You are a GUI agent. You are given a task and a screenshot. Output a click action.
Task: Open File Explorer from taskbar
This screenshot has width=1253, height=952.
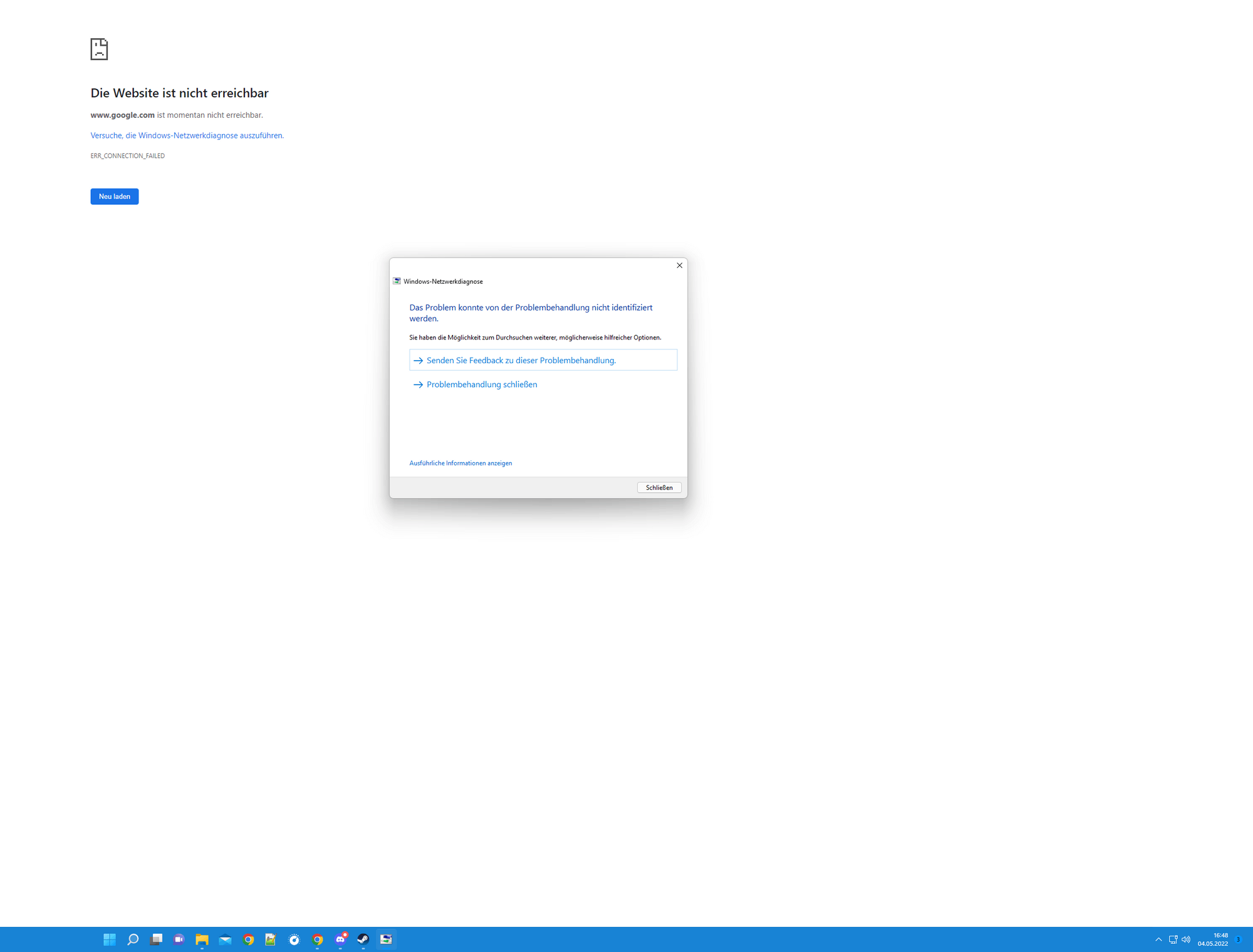pyautogui.click(x=202, y=939)
